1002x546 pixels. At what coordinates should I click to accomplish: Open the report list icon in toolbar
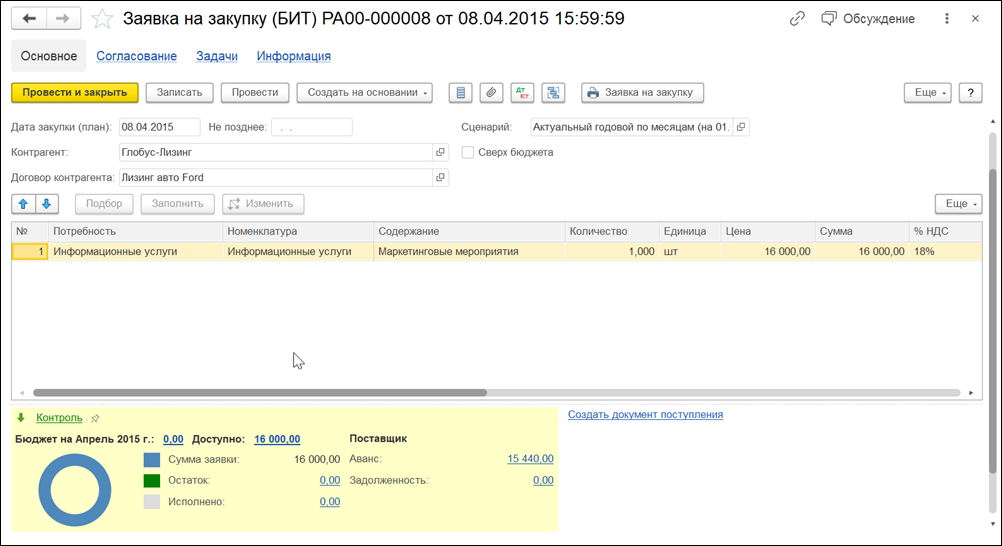[x=461, y=93]
